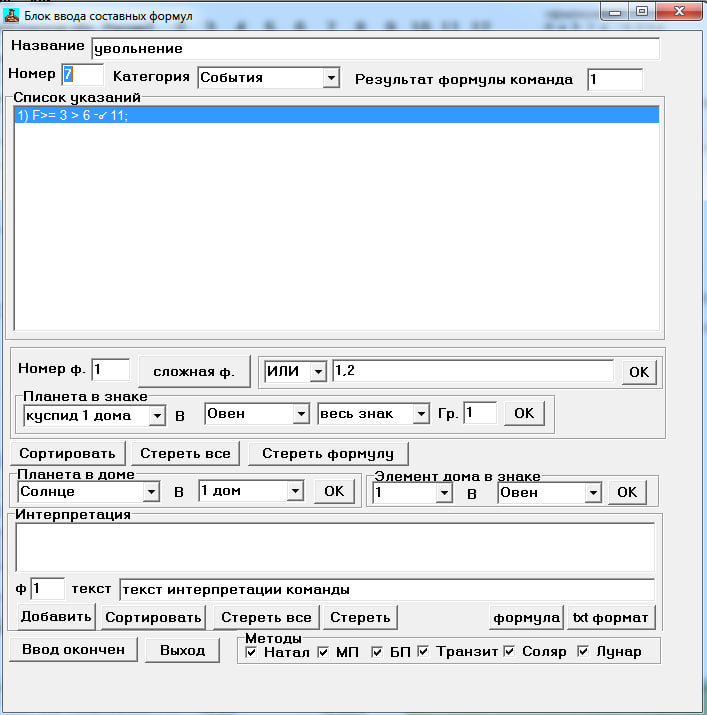Enable the Натал method checkbox
The width and height of the screenshot is (707, 715).
point(249,652)
